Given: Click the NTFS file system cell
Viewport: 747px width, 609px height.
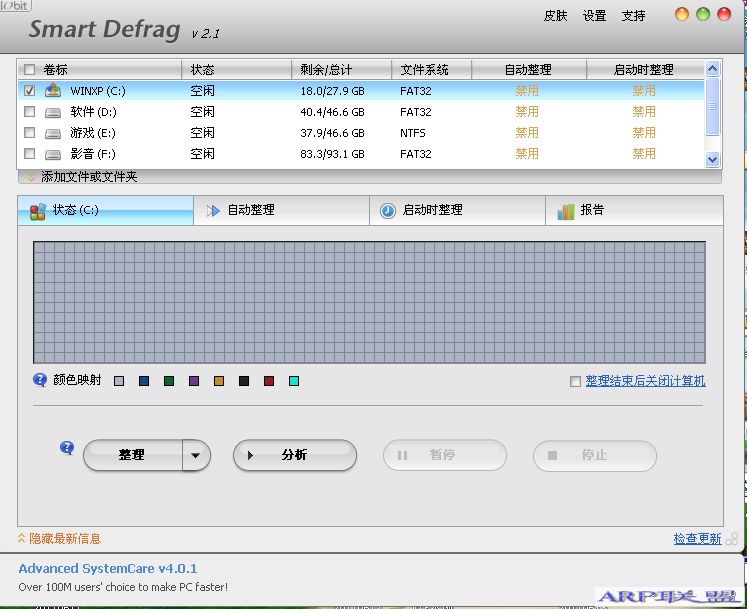Looking at the screenshot, I should [x=413, y=133].
